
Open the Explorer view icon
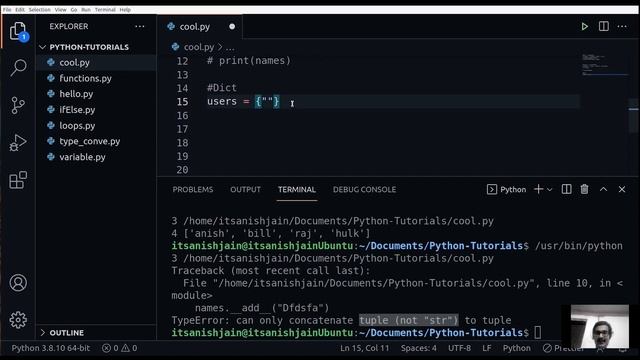[x=18, y=31]
